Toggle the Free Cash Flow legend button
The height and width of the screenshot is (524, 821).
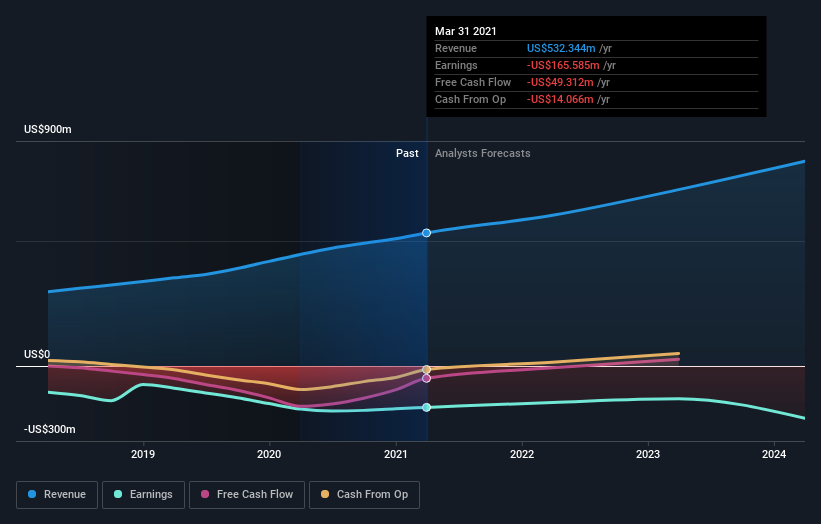[x=247, y=495]
